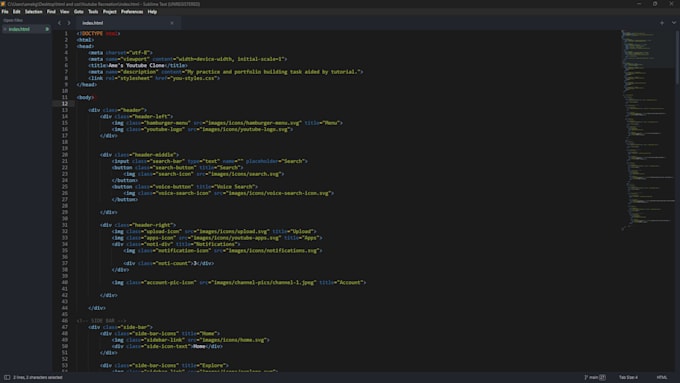Change the HTML syntax in the status bar
Viewport: 680px width, 383px height.
click(662, 377)
